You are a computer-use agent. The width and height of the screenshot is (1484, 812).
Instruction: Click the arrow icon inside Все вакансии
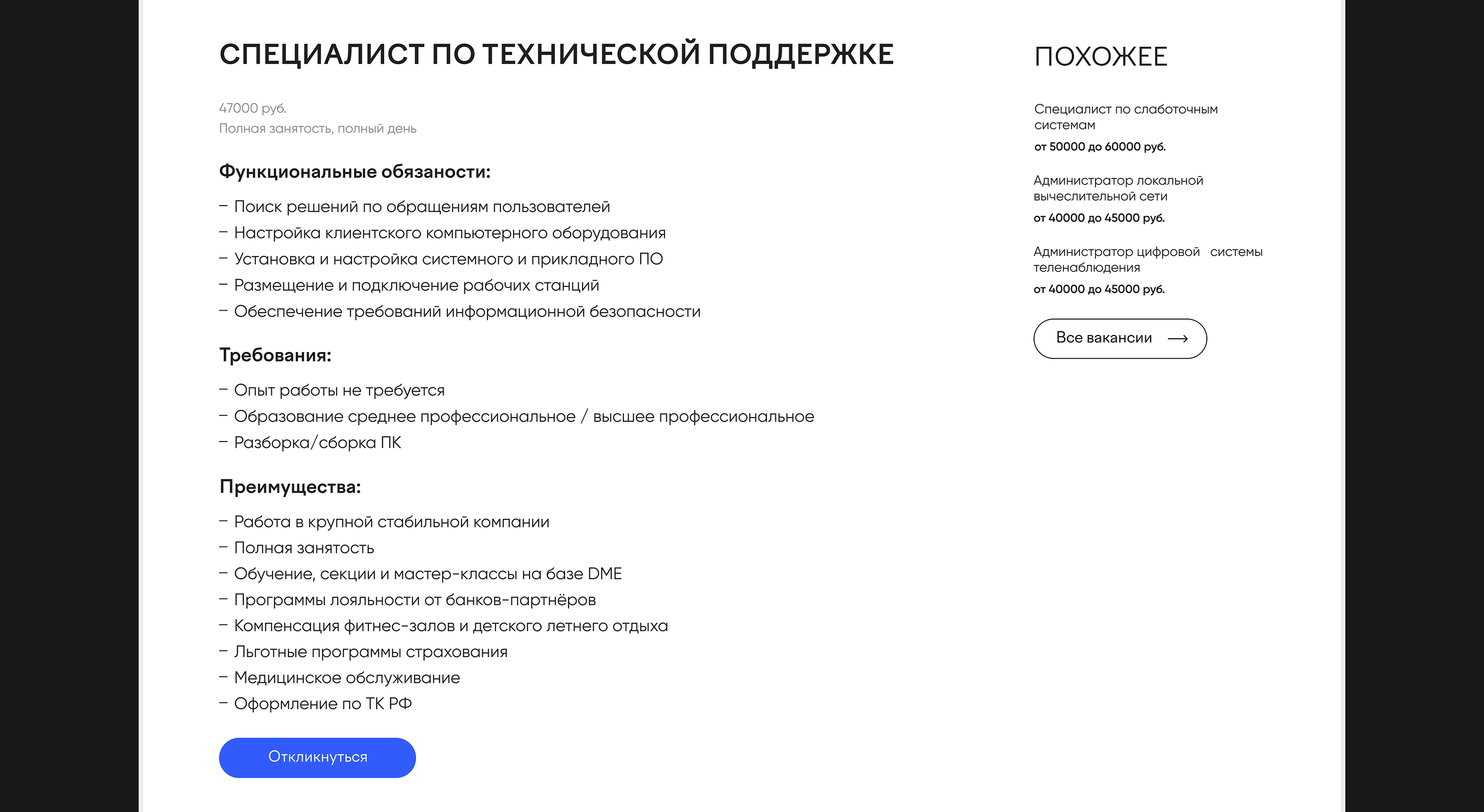tap(1178, 339)
